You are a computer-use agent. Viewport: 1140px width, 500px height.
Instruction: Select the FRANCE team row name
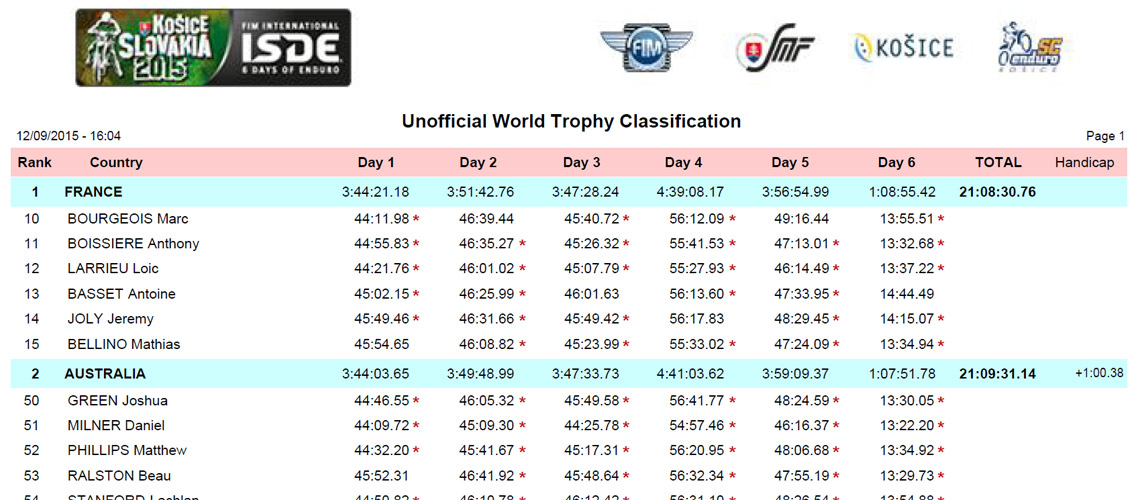click(93, 192)
